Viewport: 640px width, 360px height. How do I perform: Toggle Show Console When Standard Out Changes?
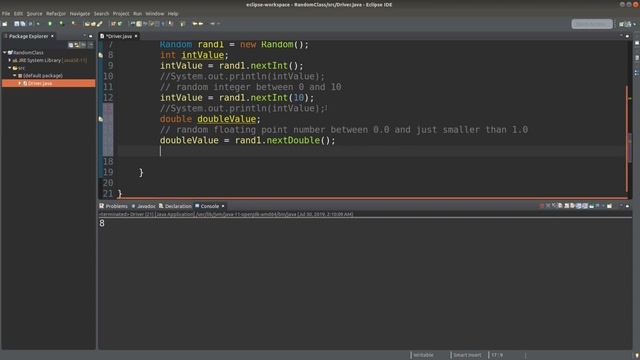pos(579,206)
